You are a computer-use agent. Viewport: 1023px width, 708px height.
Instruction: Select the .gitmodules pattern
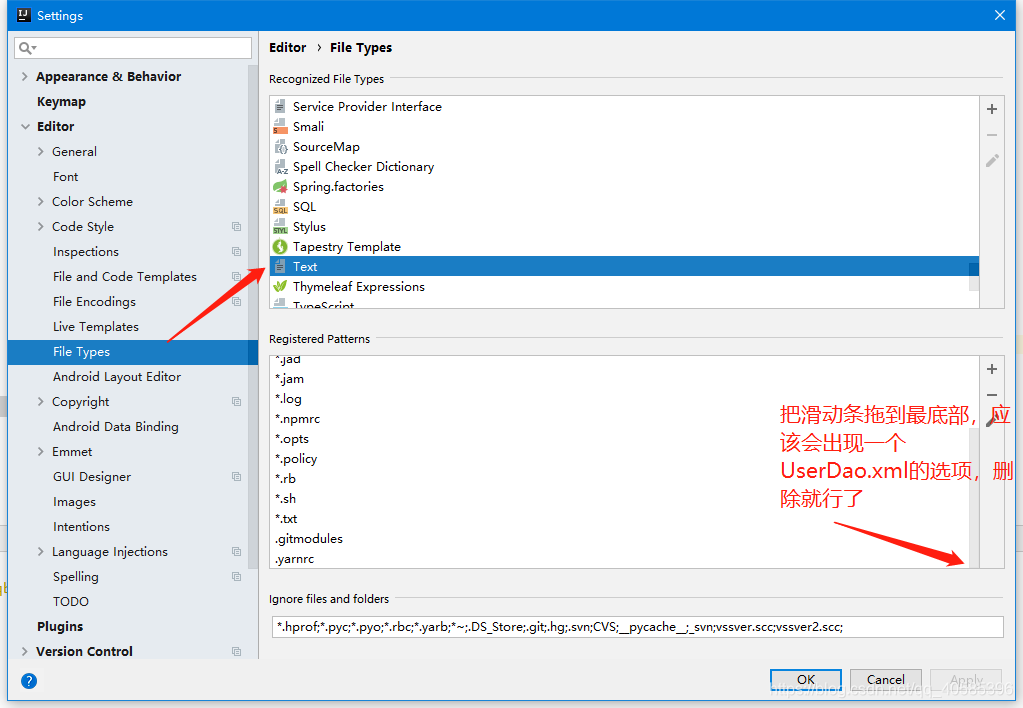(x=309, y=539)
